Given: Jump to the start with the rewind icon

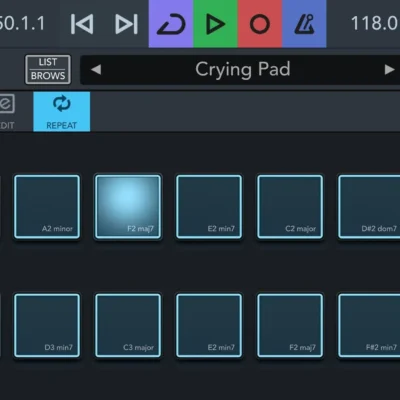Looking at the screenshot, I should tap(82, 24).
